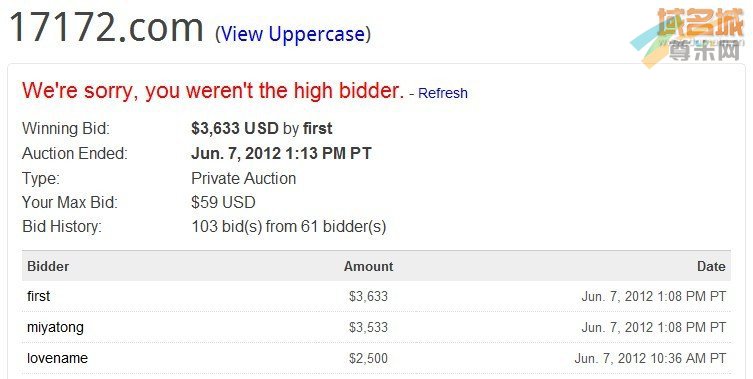
Task: Click the $3,633 amount in the table
Action: pyautogui.click(x=368, y=296)
